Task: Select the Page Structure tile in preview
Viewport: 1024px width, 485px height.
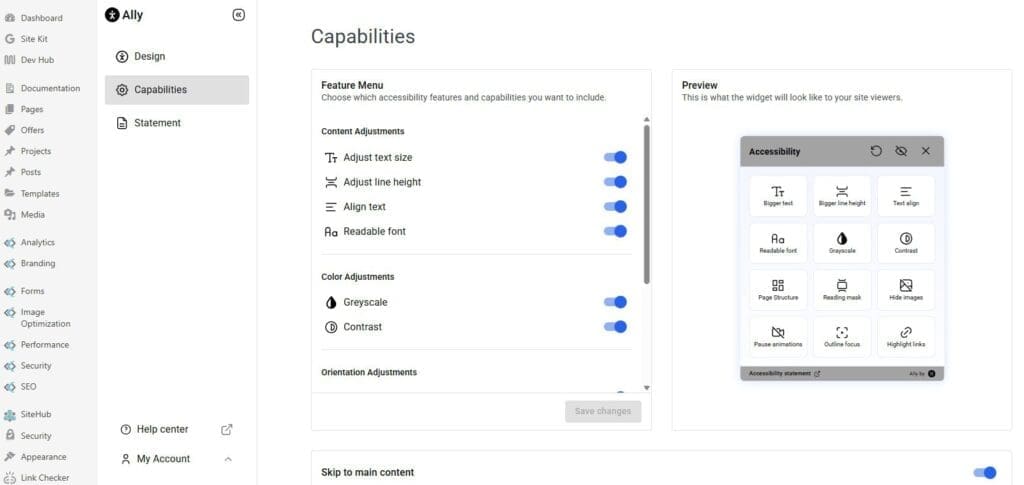Action: (x=778, y=290)
